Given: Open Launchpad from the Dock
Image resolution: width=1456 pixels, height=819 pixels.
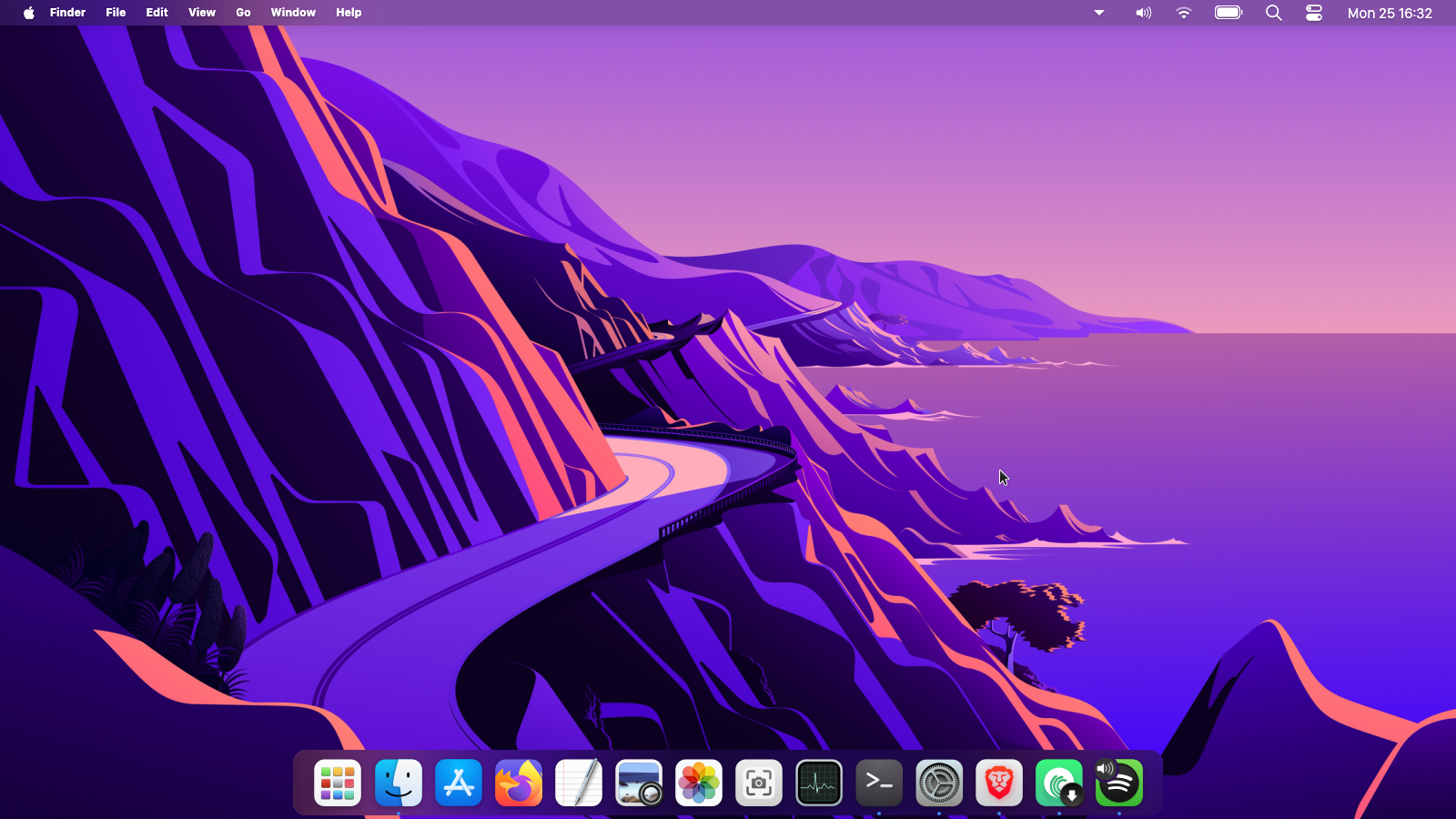Looking at the screenshot, I should pos(338,783).
